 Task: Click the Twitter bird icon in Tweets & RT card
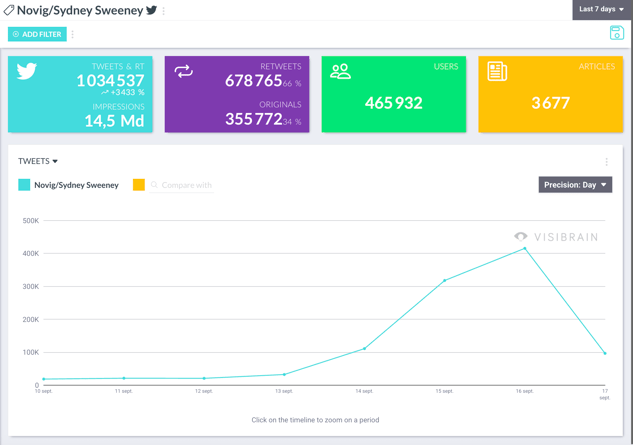(27, 71)
